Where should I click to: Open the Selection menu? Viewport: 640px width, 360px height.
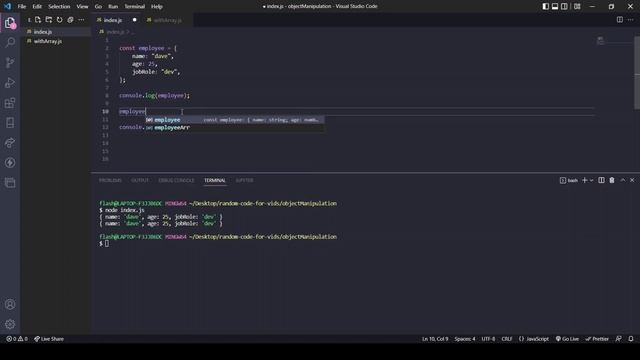pos(59,7)
